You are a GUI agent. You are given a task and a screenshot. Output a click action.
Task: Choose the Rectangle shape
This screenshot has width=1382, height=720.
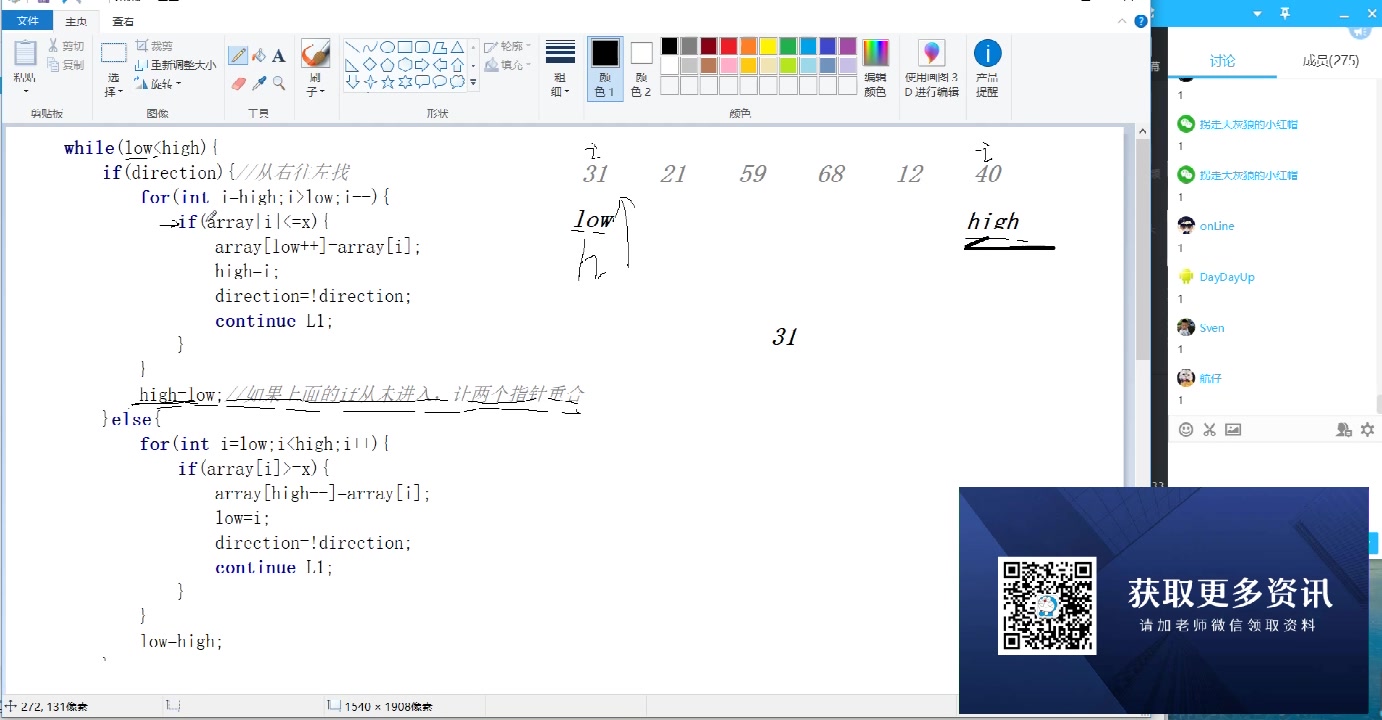pos(405,47)
